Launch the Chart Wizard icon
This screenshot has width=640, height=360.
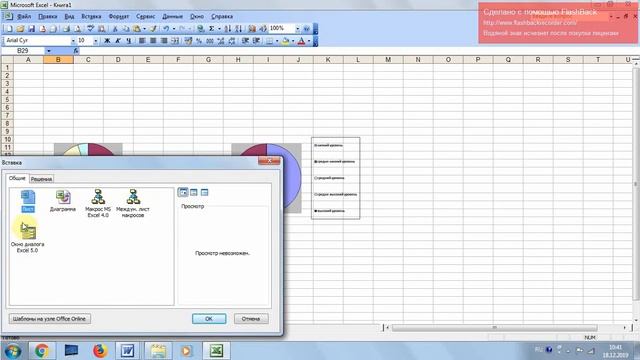[252, 29]
